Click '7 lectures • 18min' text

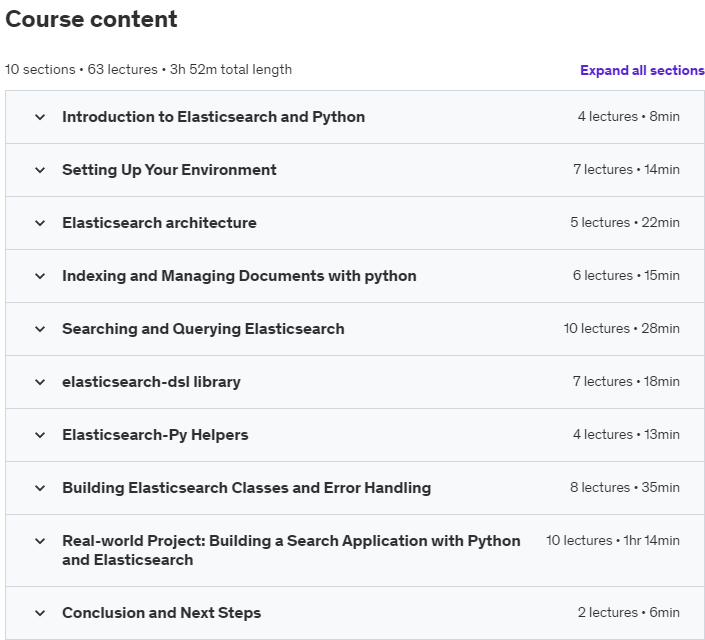pos(626,382)
